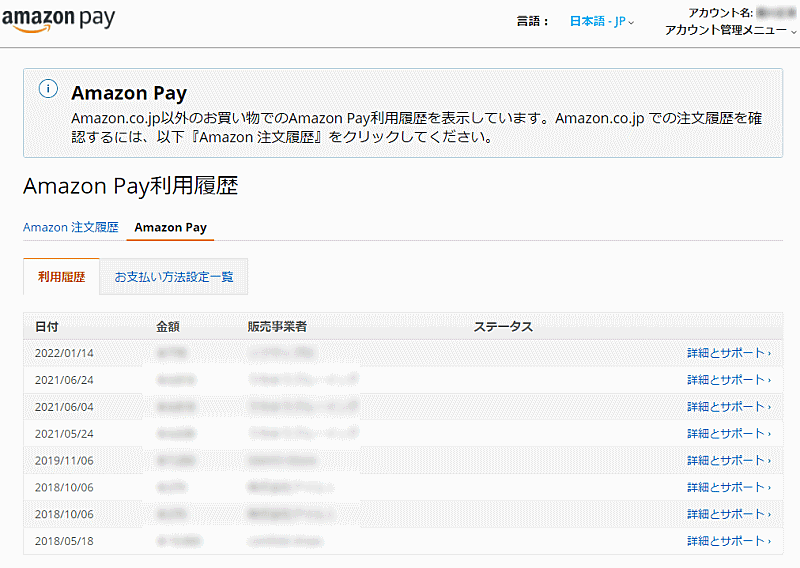Viewport: 800px width, 568px height.
Task: Click the 日付 column header
Action: pos(47,327)
